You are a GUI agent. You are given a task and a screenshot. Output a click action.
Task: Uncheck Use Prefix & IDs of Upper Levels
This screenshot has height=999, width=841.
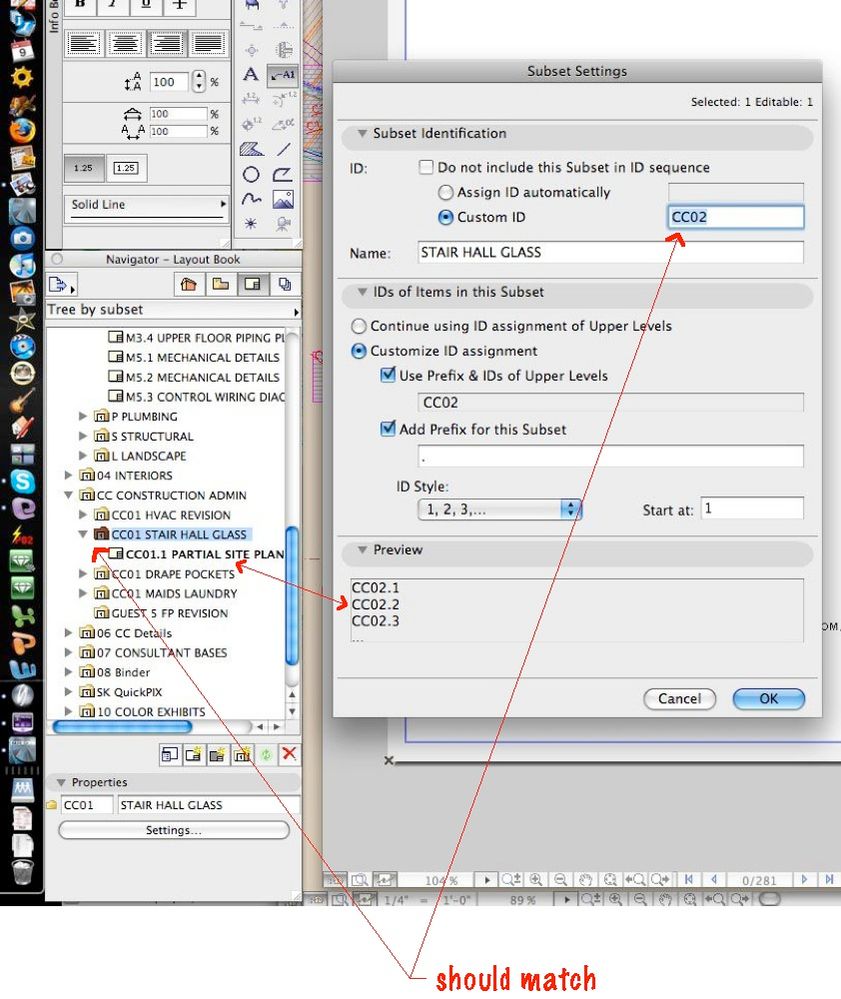387,375
